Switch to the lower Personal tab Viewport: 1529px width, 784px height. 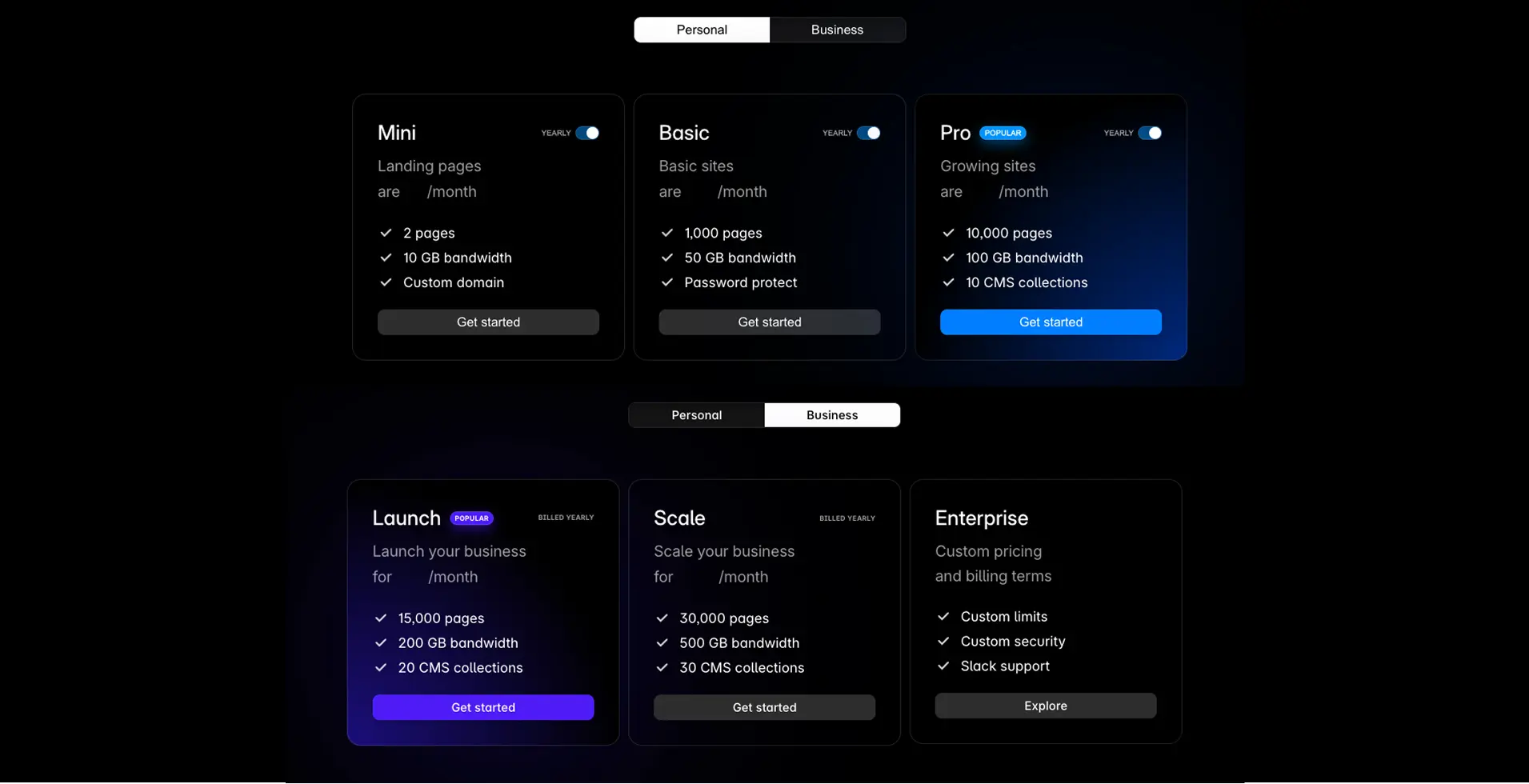pyautogui.click(x=696, y=415)
